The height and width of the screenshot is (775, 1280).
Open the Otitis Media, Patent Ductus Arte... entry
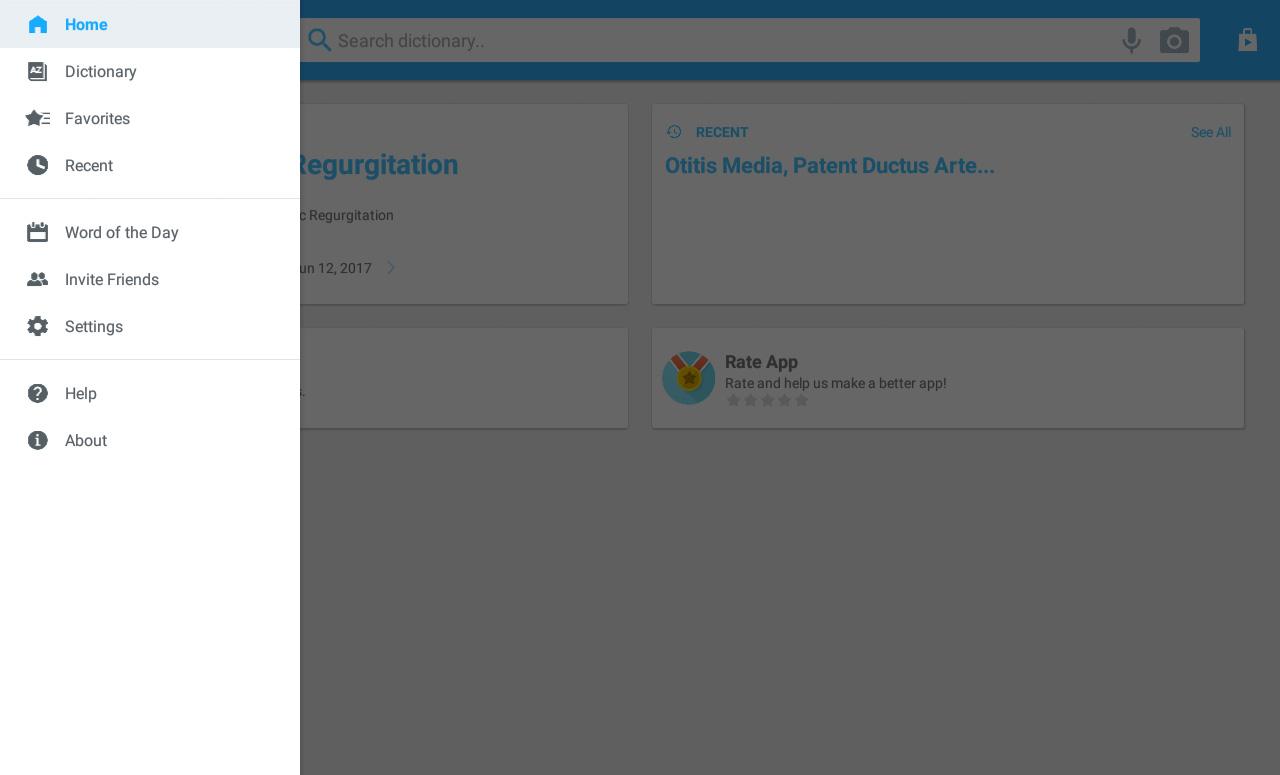[830, 166]
